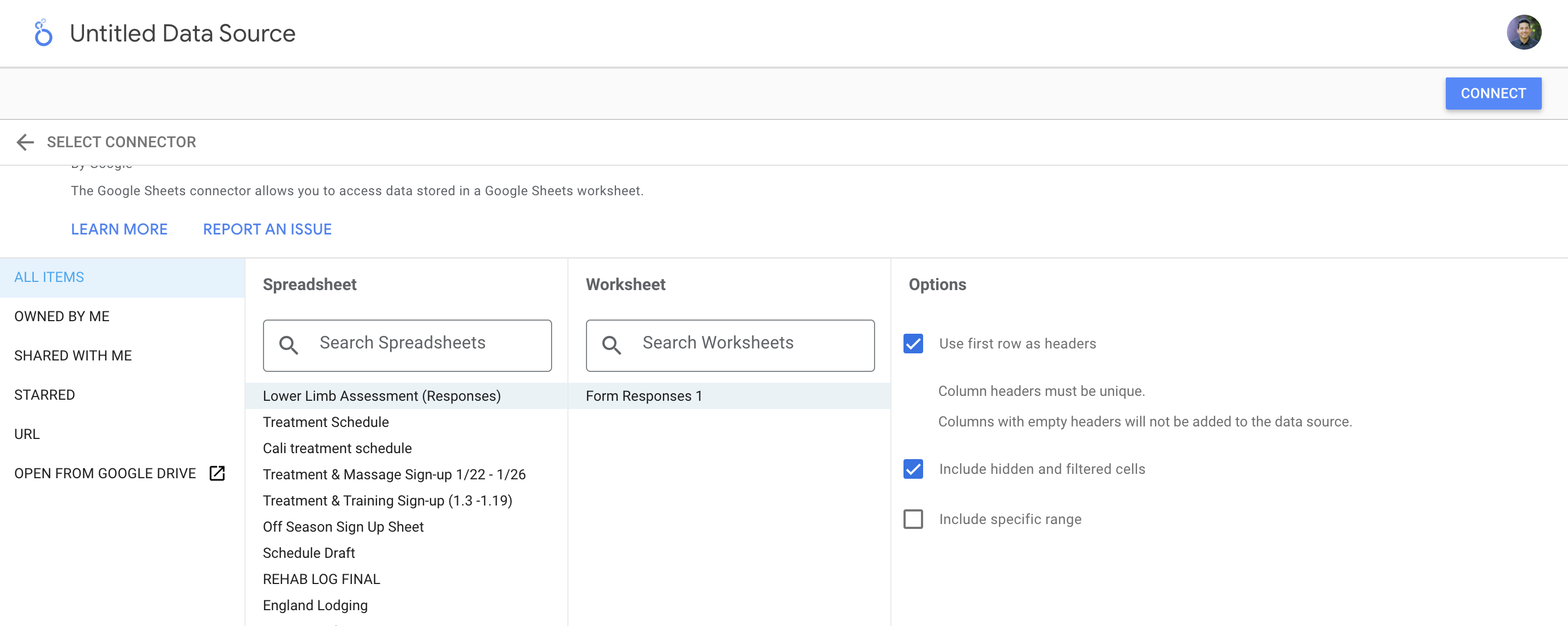Switch to OWNED BY ME
The image size is (1568, 626).
[x=122, y=316]
